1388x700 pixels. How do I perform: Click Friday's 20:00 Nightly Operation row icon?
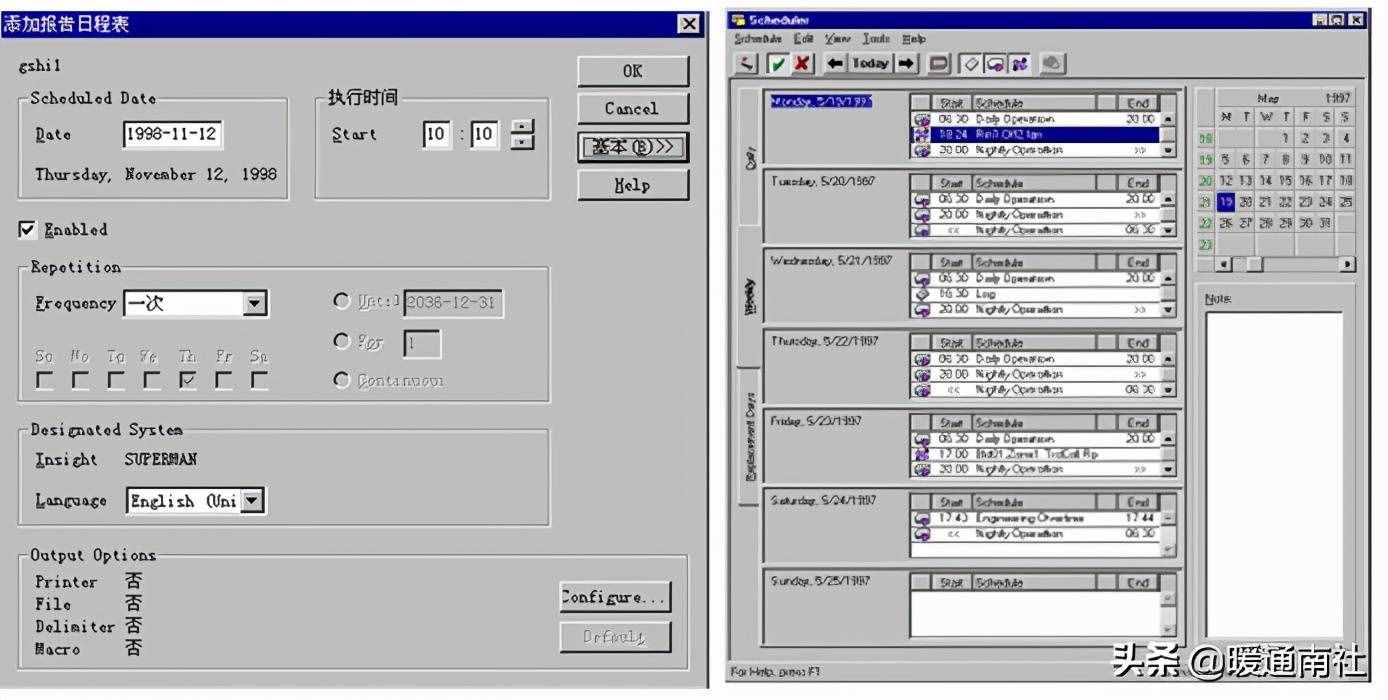pos(922,469)
